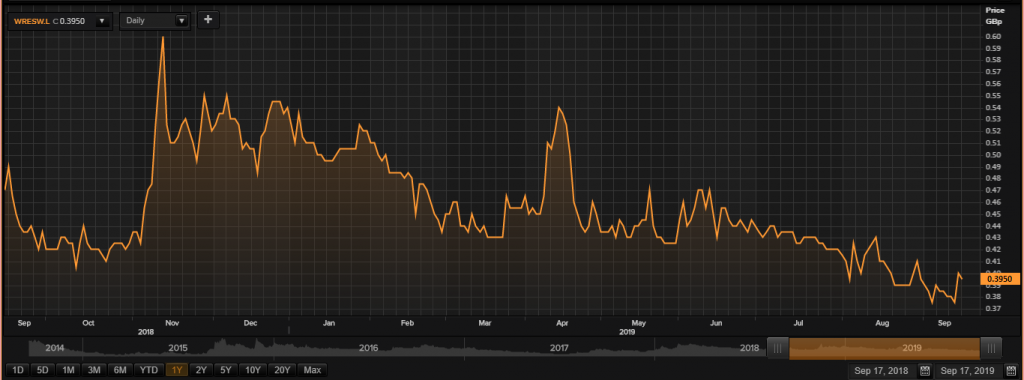
Task: Click the Nov label on time axis
Action: tap(173, 323)
